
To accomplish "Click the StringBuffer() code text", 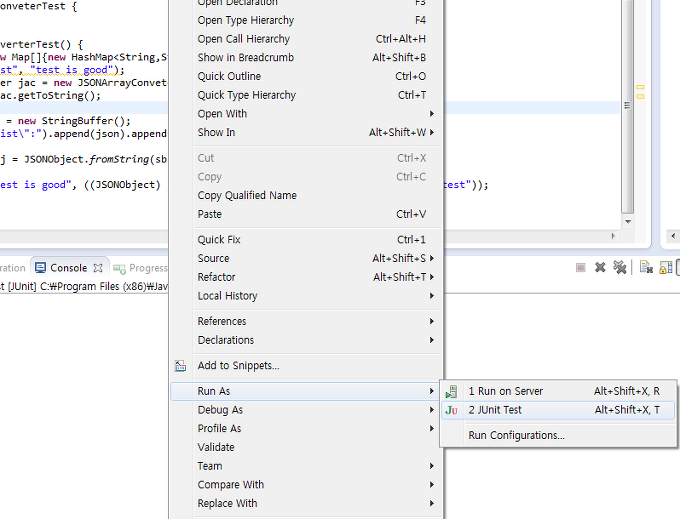I will (x=85, y=121).
